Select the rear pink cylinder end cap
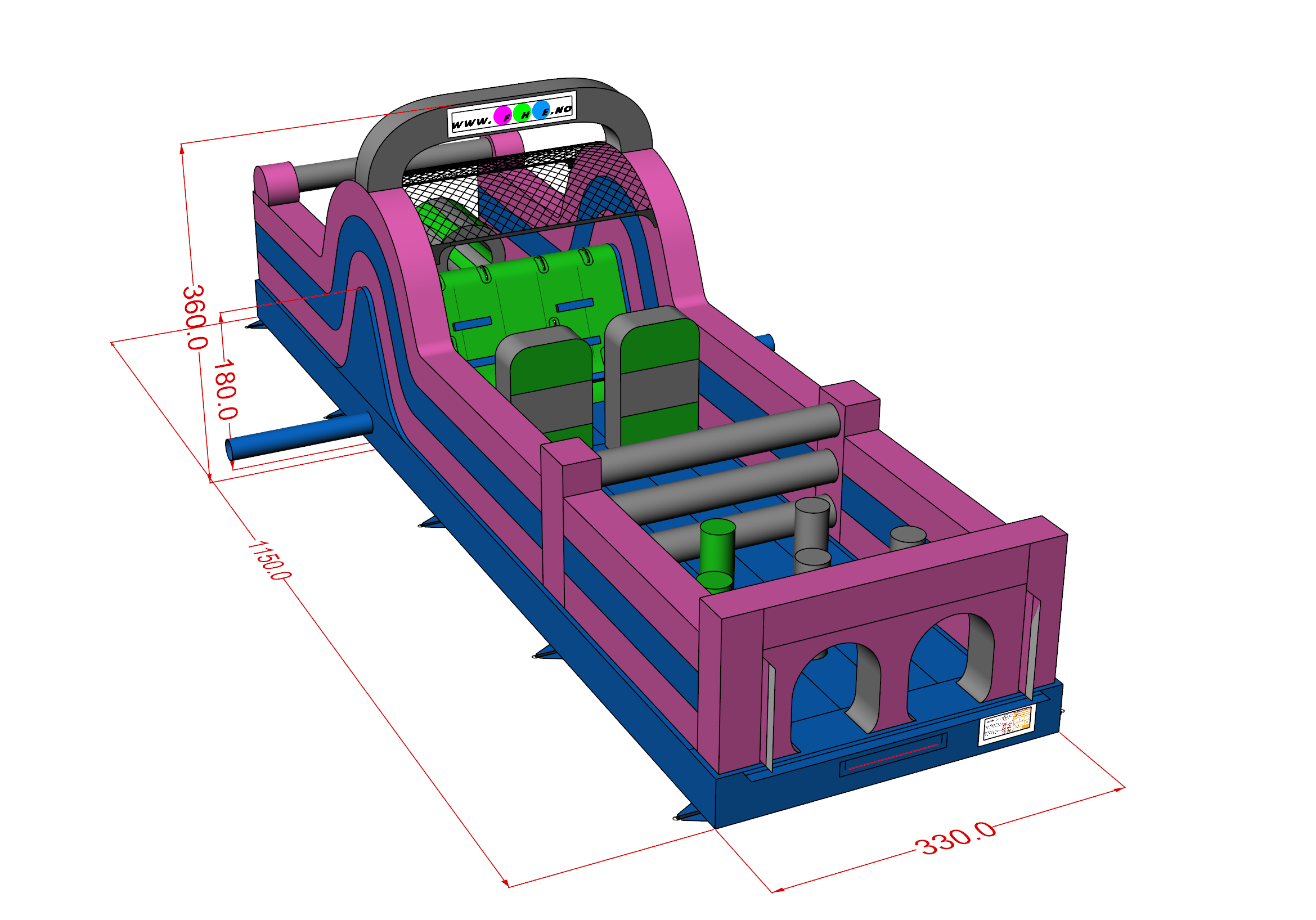Image resolution: width=1316 pixels, height=920 pixels. click(x=275, y=183)
